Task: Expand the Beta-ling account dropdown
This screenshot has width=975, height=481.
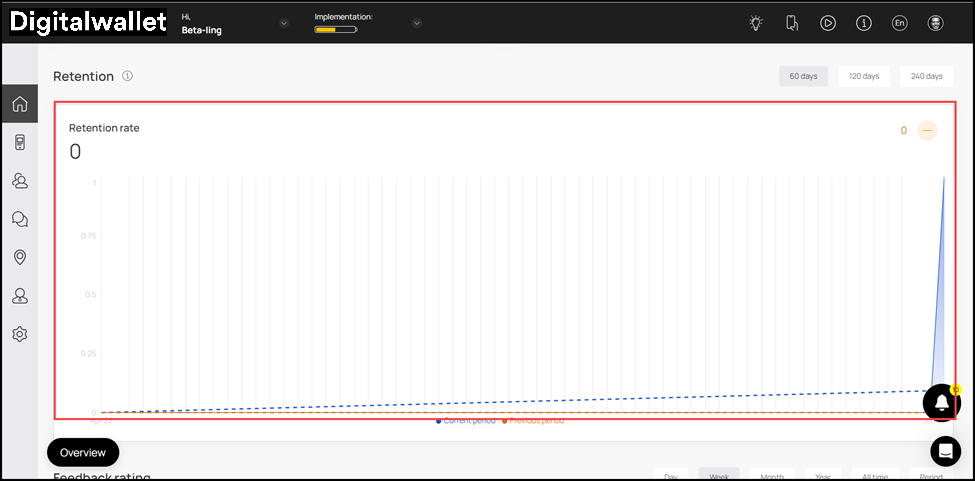Action: click(284, 23)
